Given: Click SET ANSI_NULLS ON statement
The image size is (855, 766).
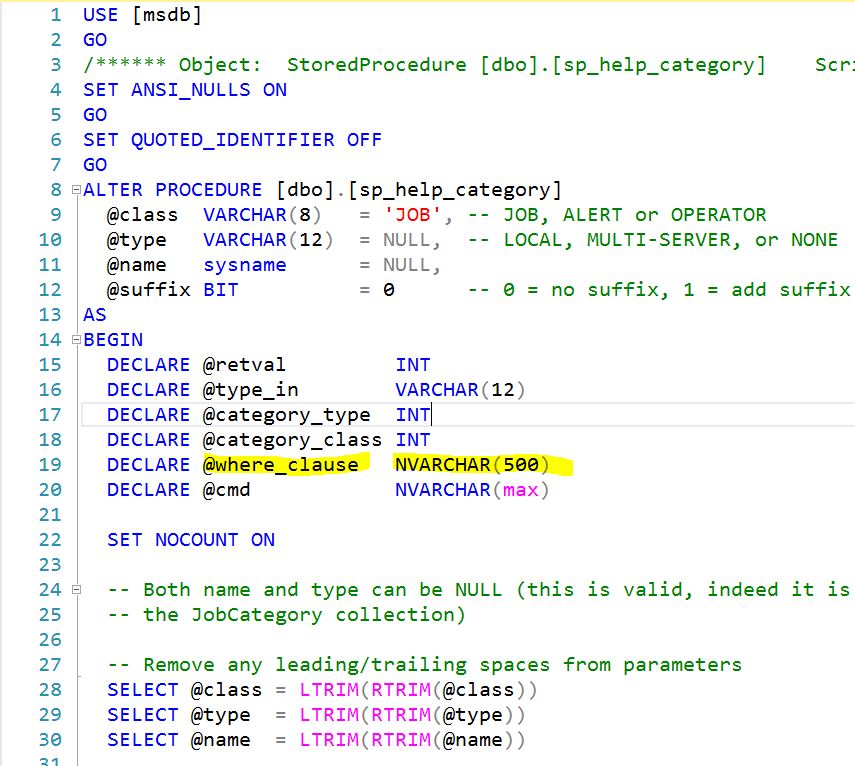Looking at the screenshot, I should click(184, 90).
